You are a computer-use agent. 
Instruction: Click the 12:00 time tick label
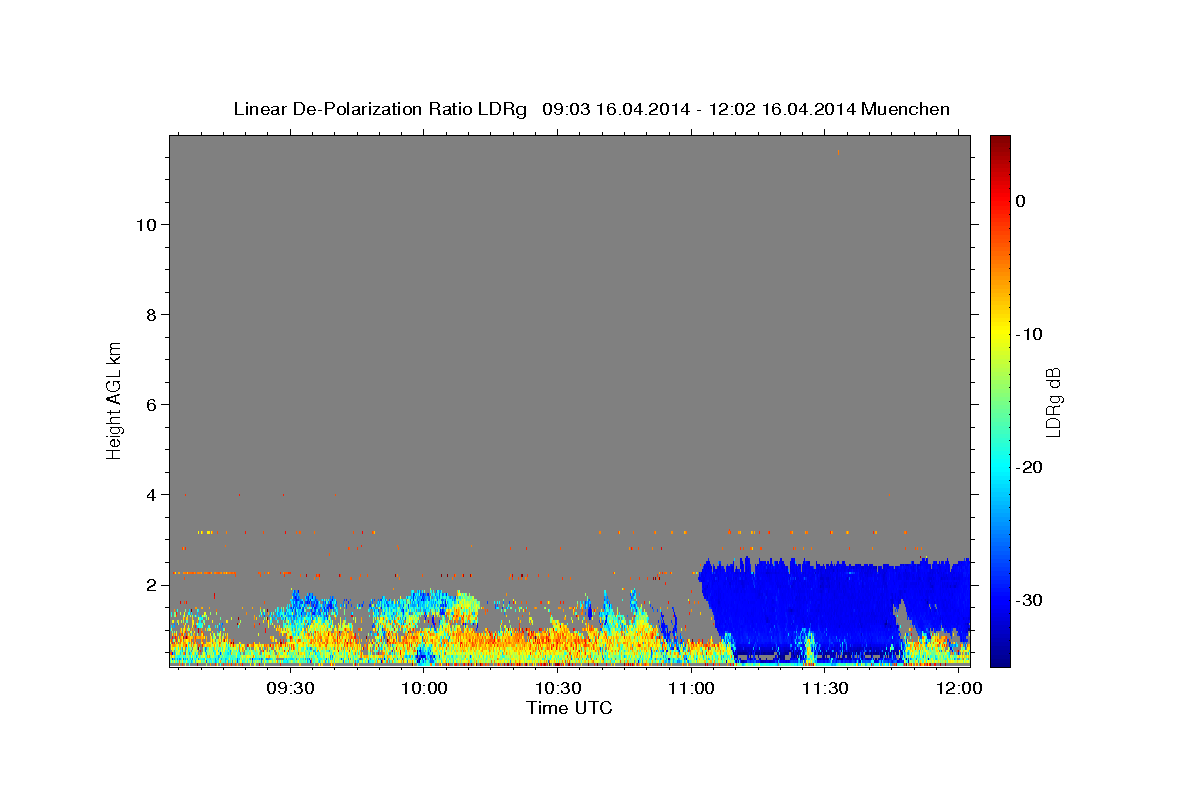(959, 689)
